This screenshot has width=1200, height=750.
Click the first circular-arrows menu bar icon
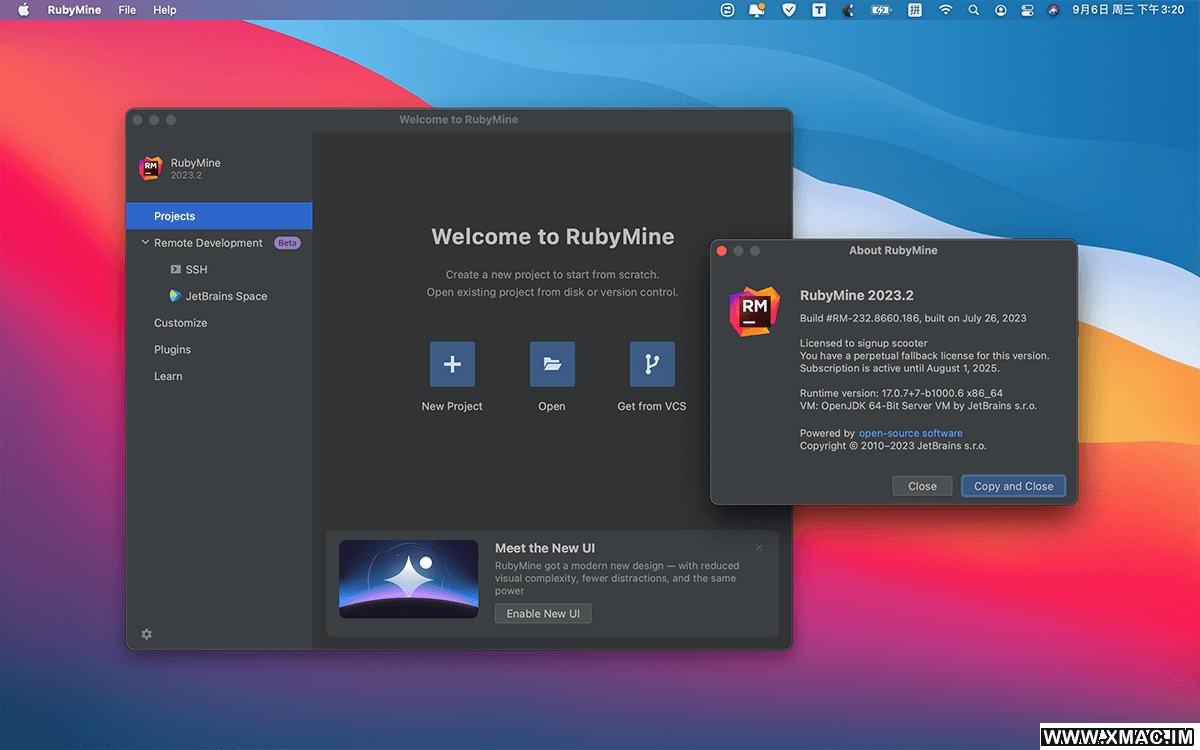pos(727,10)
